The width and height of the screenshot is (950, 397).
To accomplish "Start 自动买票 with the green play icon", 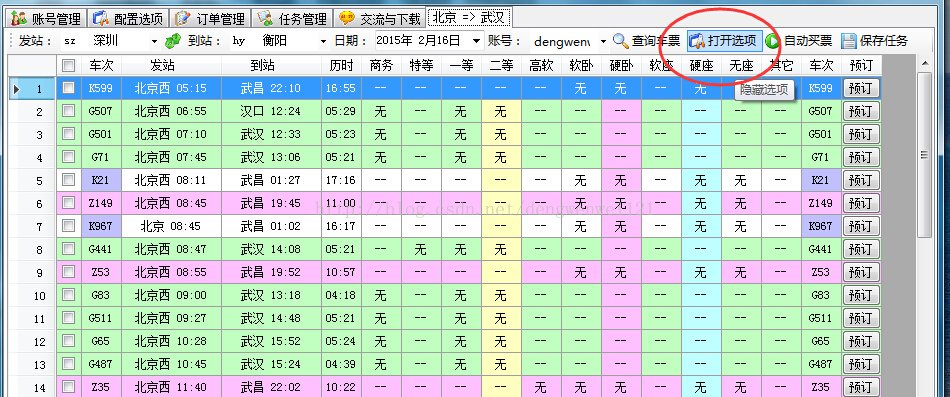I will 771,41.
